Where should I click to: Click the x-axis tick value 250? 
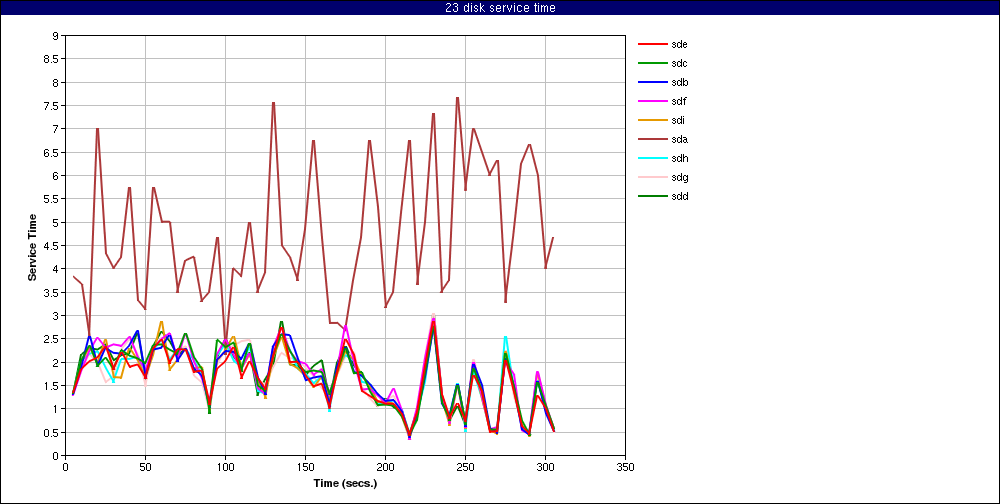click(466, 467)
